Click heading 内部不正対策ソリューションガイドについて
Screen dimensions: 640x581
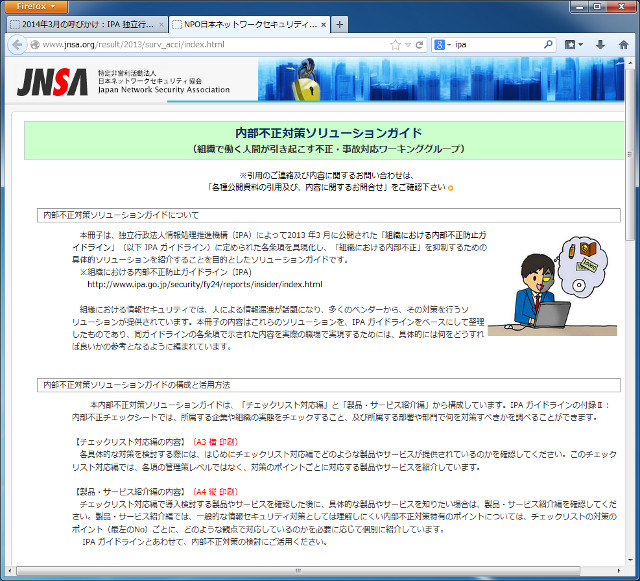tap(121, 215)
